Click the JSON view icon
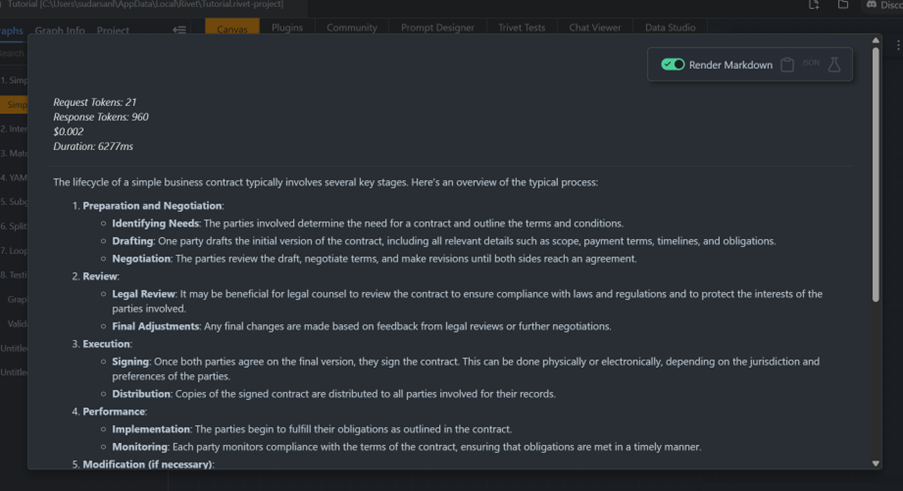 (811, 63)
